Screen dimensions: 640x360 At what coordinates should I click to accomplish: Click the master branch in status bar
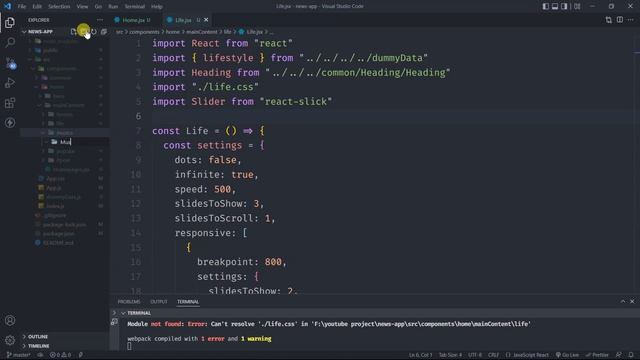tap(18, 355)
